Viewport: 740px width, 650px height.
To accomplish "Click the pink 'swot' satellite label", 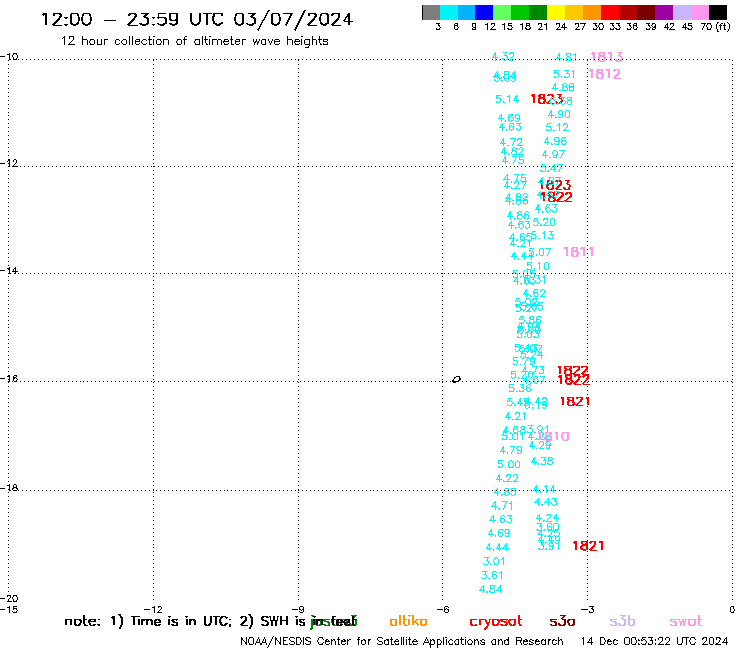I will 686,622.
